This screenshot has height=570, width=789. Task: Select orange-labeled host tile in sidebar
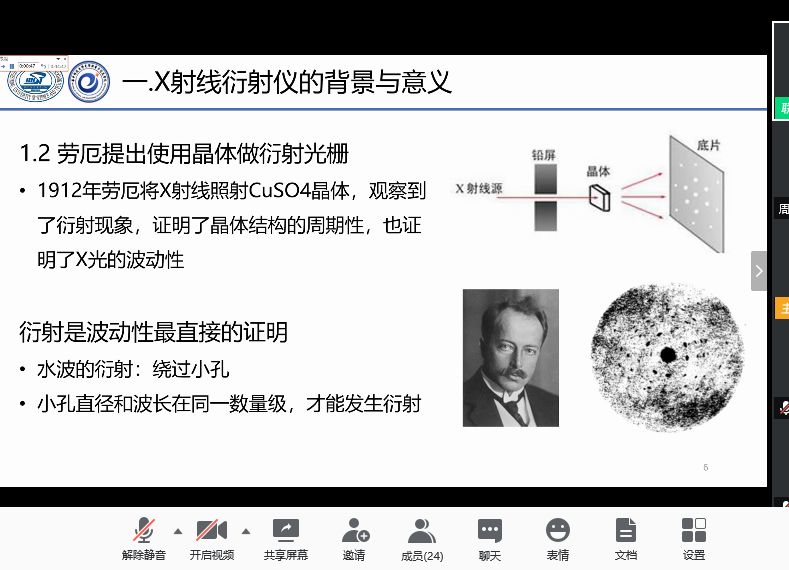coord(783,308)
